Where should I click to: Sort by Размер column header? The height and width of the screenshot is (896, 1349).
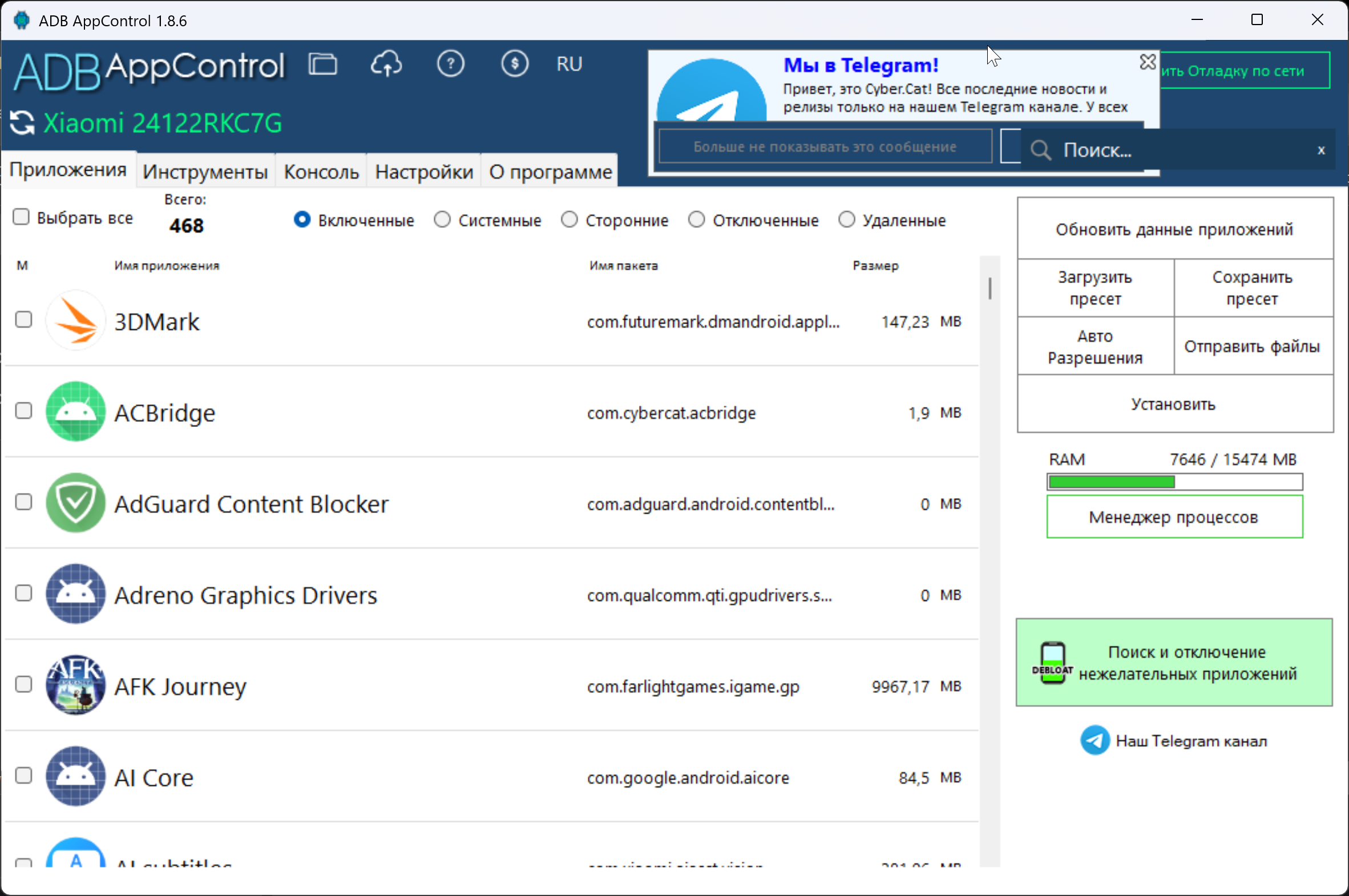click(x=875, y=266)
